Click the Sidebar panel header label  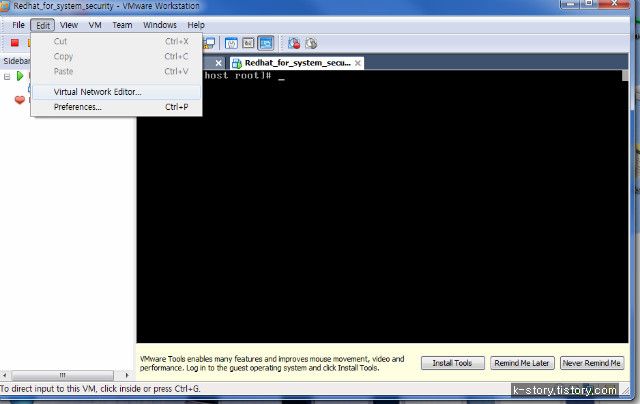[x=16, y=61]
